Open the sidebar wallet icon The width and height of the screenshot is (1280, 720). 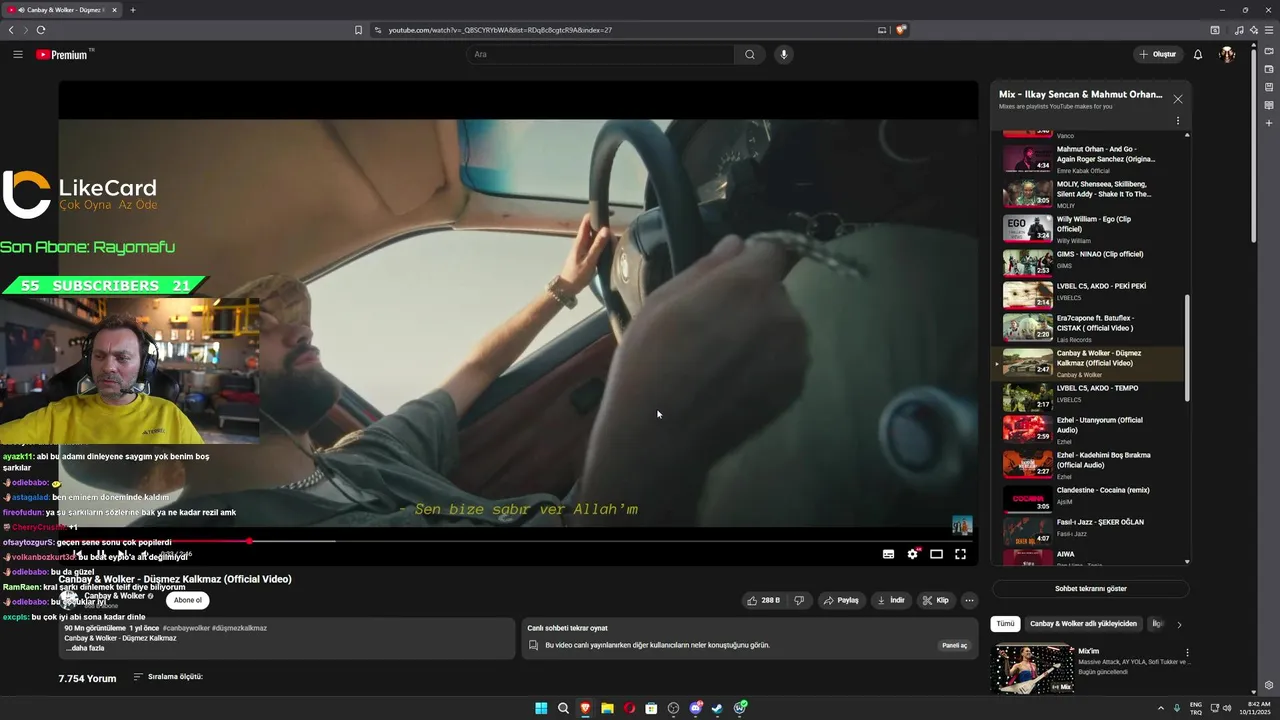[x=1269, y=69]
